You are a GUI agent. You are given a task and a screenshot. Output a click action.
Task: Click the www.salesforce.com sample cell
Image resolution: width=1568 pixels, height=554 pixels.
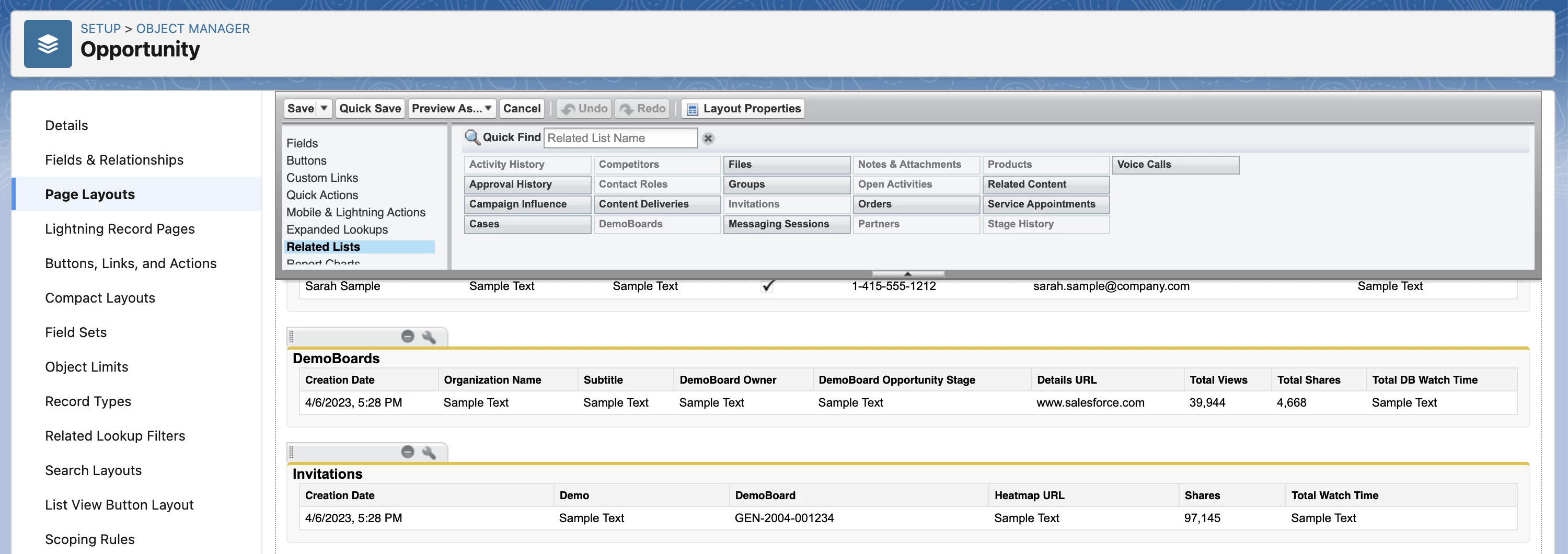(1090, 402)
